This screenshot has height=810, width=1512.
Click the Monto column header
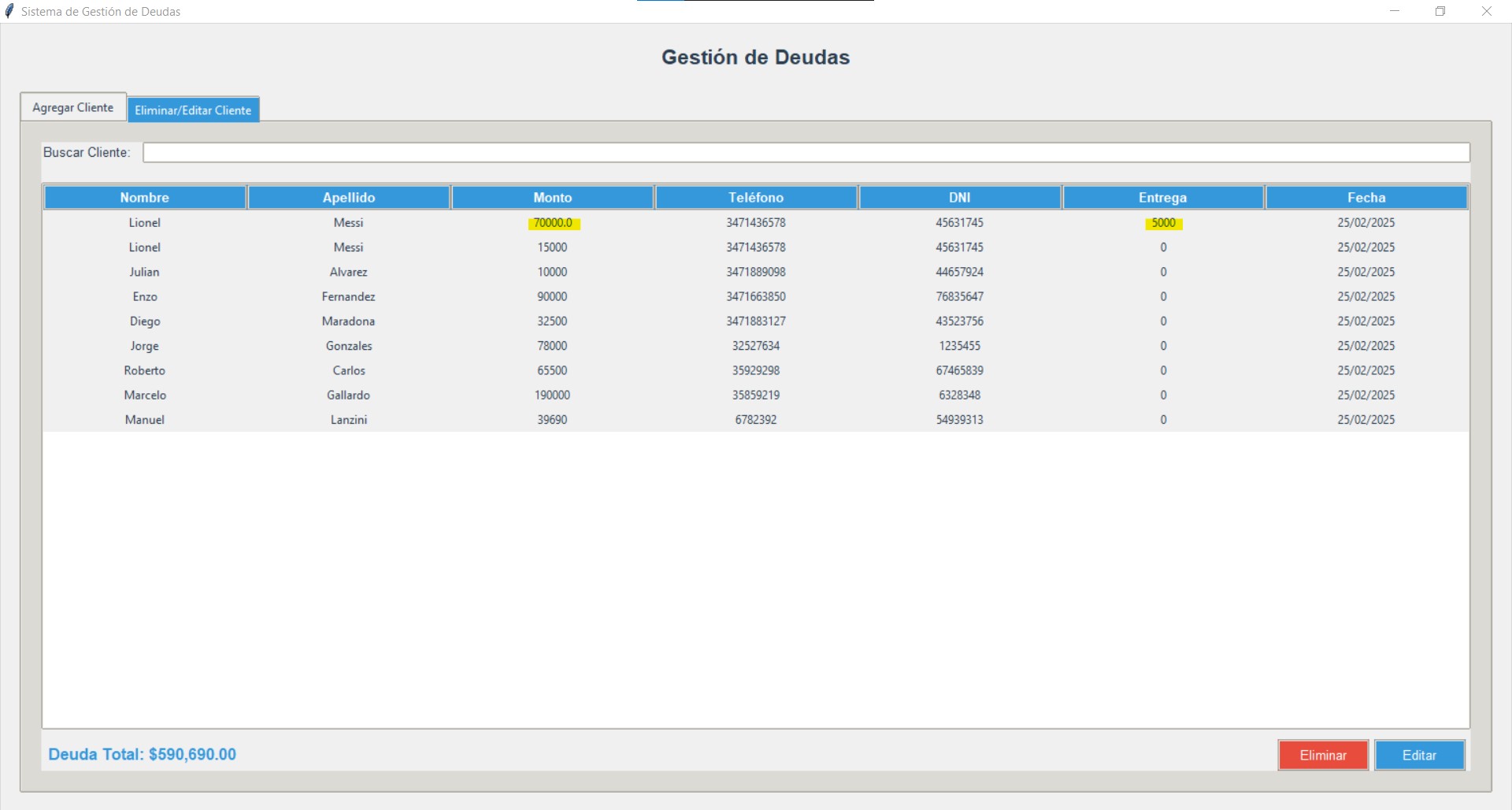click(x=552, y=198)
